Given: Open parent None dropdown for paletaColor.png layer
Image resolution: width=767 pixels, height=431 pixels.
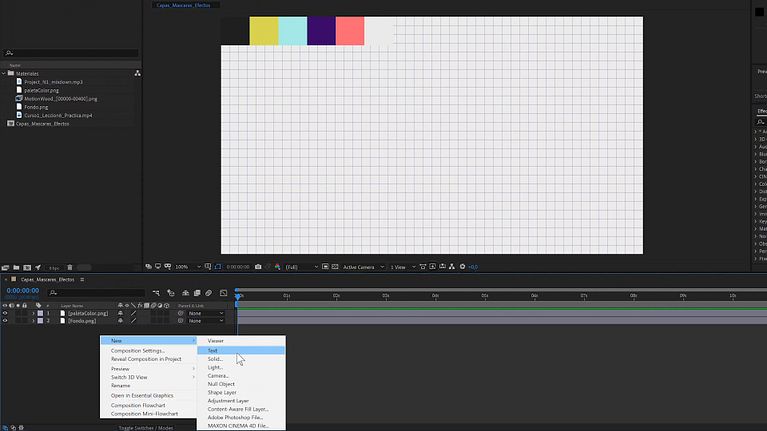Looking at the screenshot, I should (207, 313).
